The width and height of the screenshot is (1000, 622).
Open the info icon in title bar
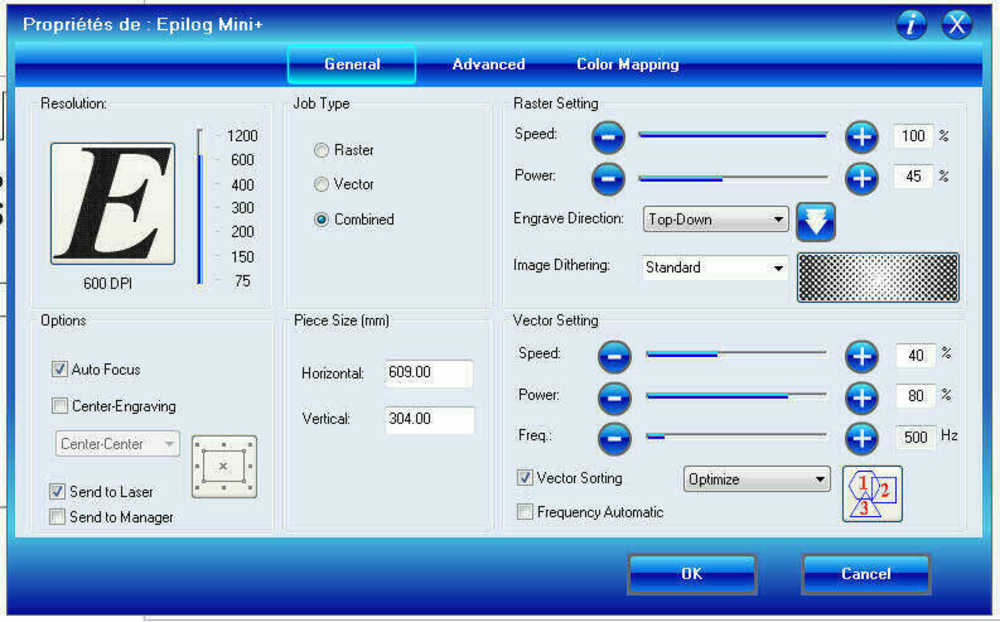click(911, 25)
